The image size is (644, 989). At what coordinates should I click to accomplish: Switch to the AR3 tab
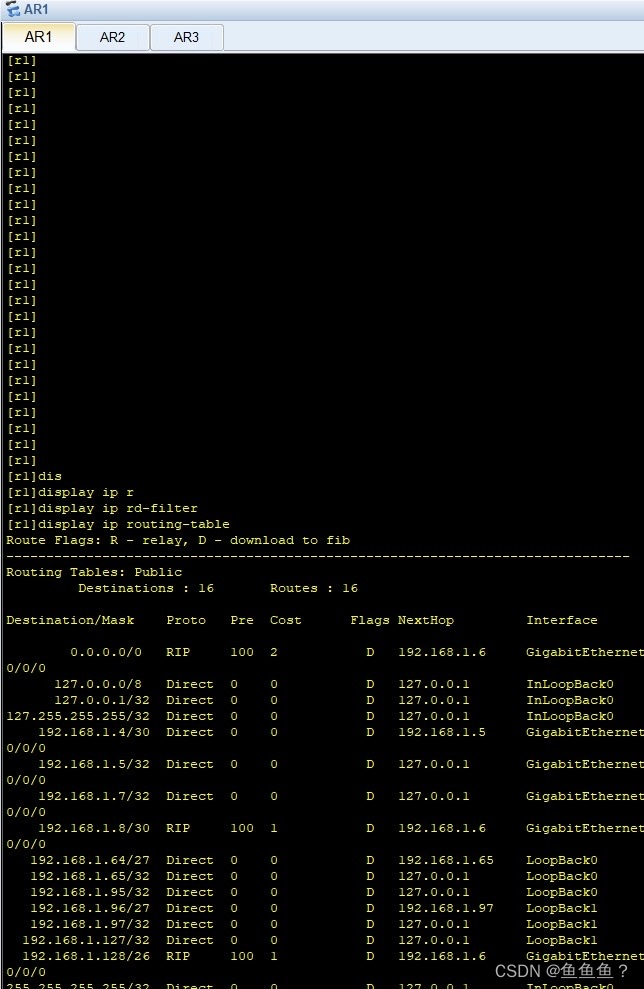point(186,37)
